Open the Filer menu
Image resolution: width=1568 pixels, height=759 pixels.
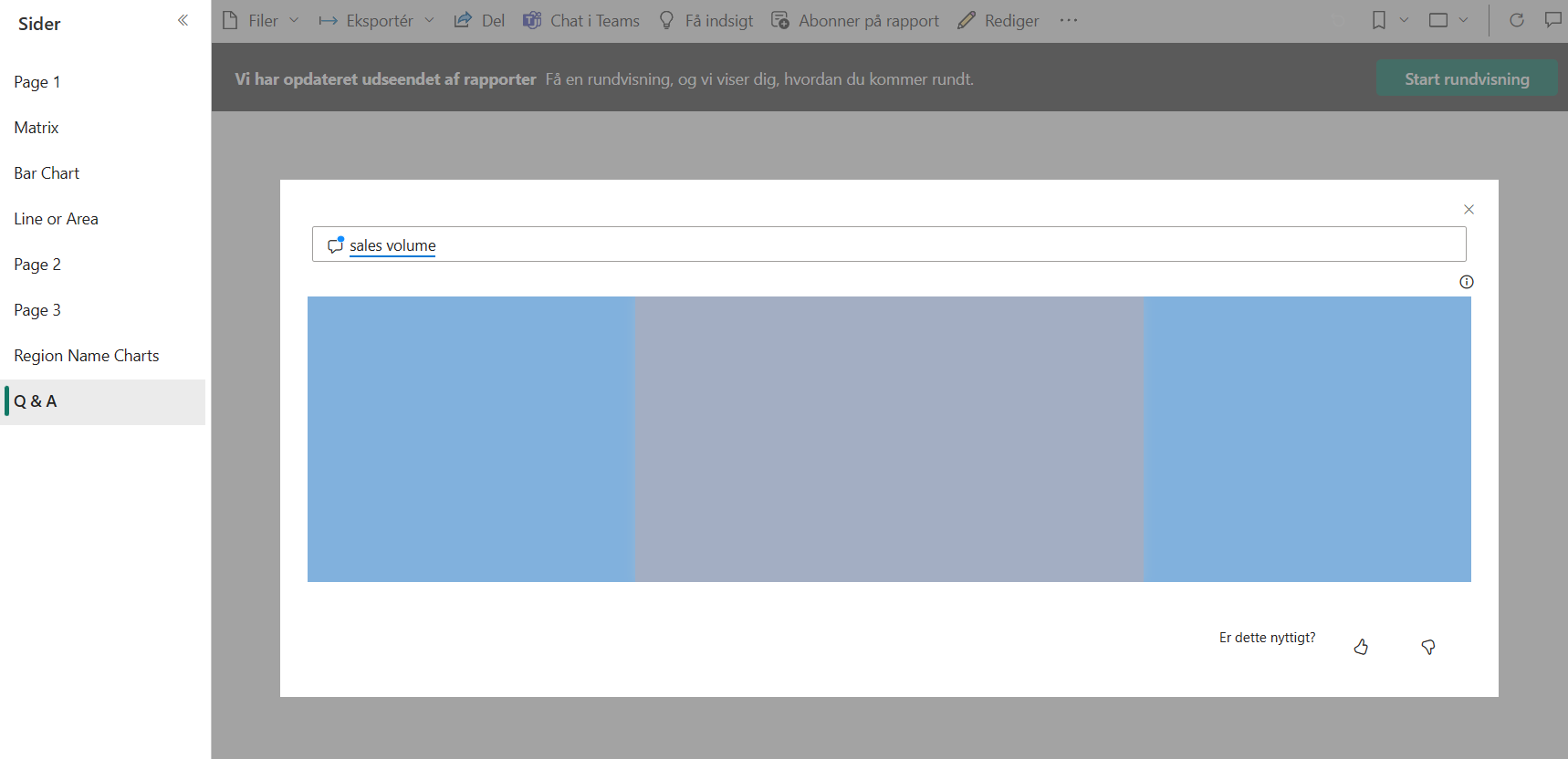pyautogui.click(x=261, y=20)
